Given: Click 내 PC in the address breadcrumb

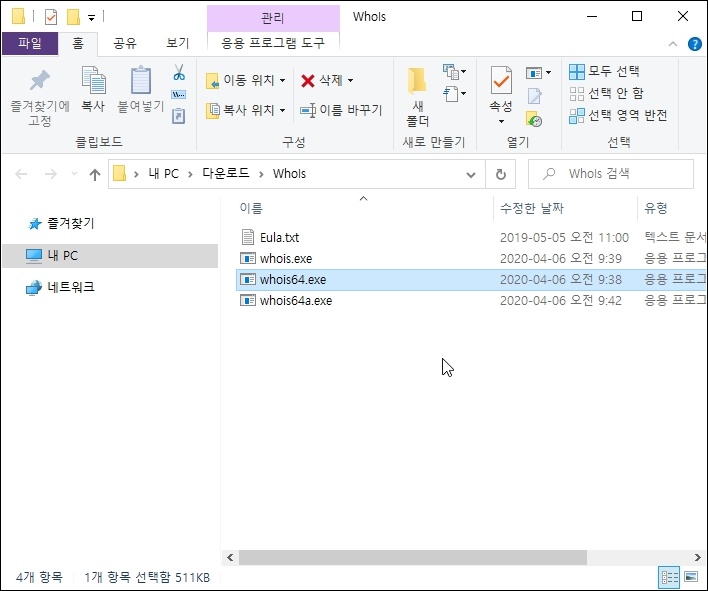Looking at the screenshot, I should pos(164,174).
